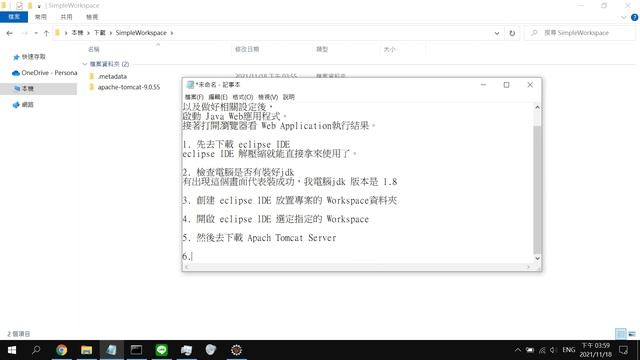
Task: Switch to large icons view in status bar
Action: (x=632, y=334)
